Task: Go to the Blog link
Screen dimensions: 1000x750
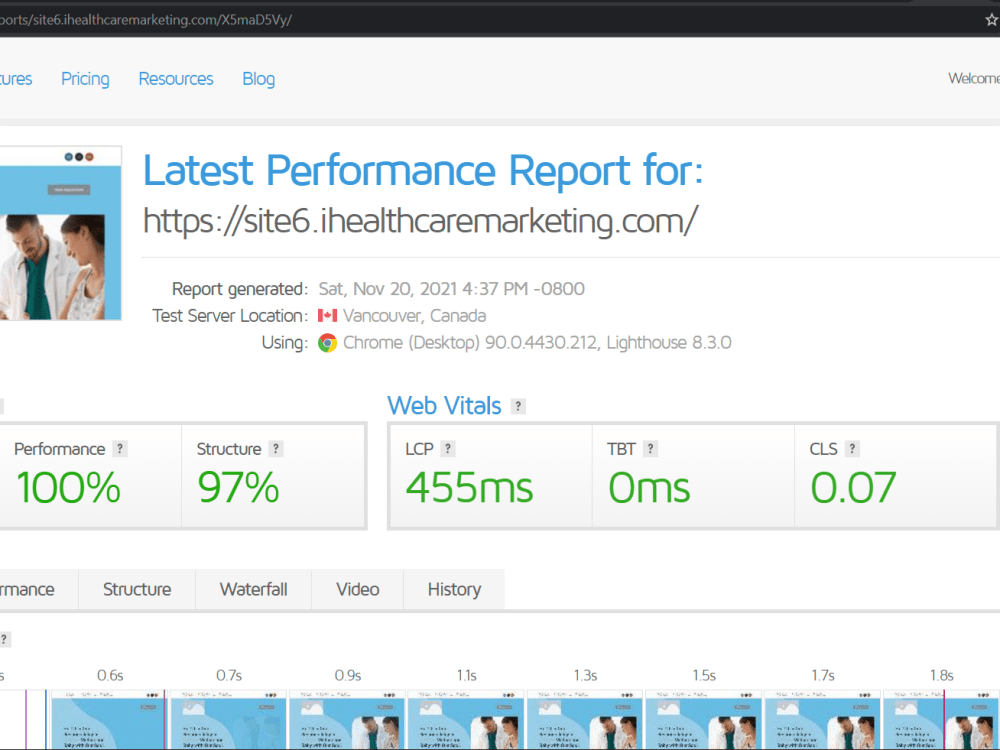Action: click(x=258, y=78)
